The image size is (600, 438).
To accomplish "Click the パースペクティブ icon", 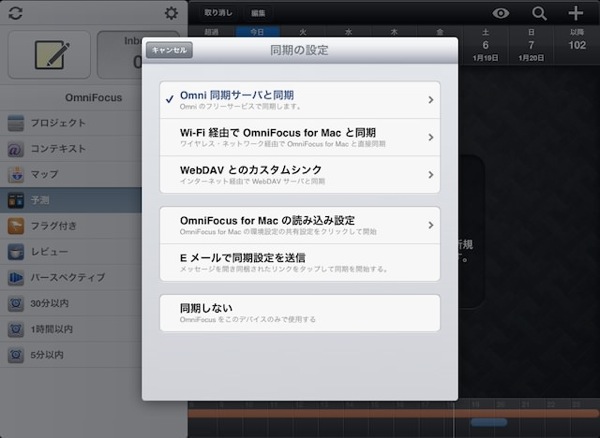I will (x=16, y=278).
